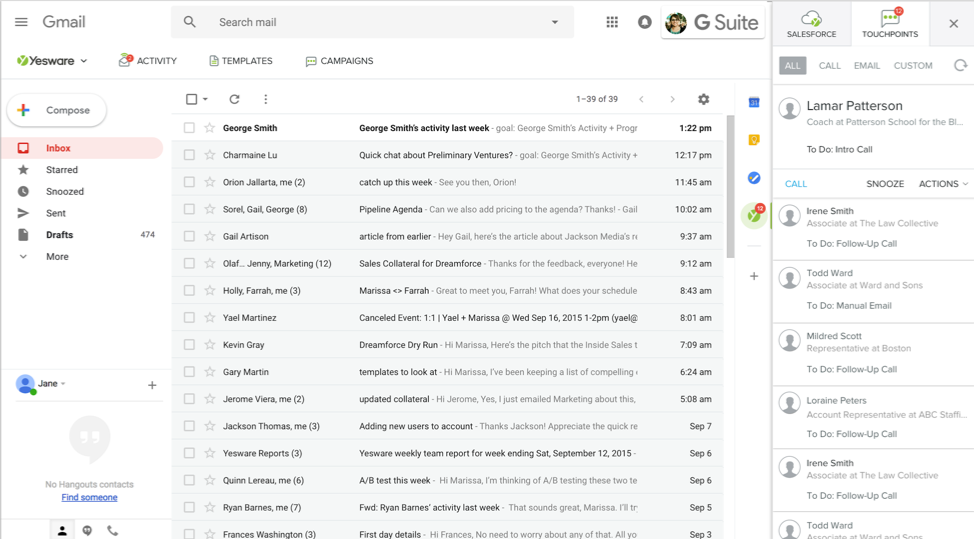Image resolution: width=974 pixels, height=539 pixels.
Task: Get add-ons with the plus icon
Action: [753, 276]
